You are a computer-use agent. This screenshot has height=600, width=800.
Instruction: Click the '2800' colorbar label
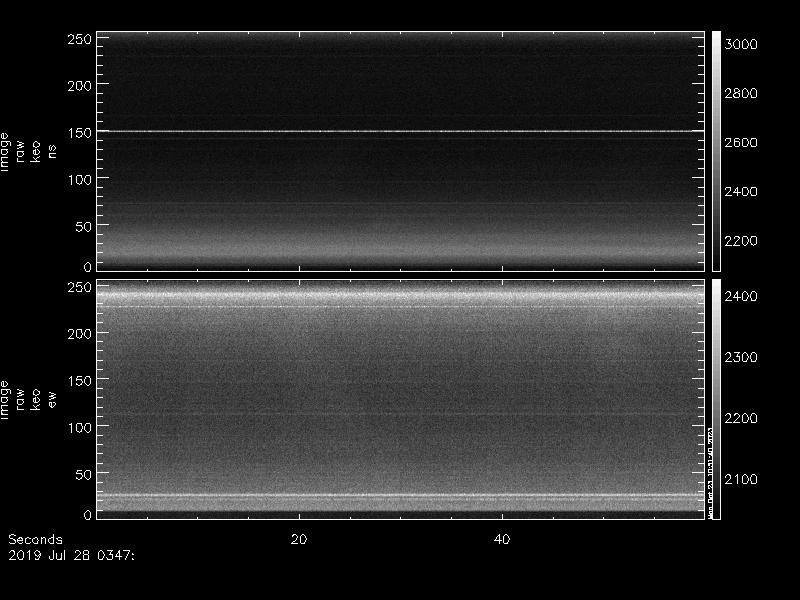tap(741, 93)
